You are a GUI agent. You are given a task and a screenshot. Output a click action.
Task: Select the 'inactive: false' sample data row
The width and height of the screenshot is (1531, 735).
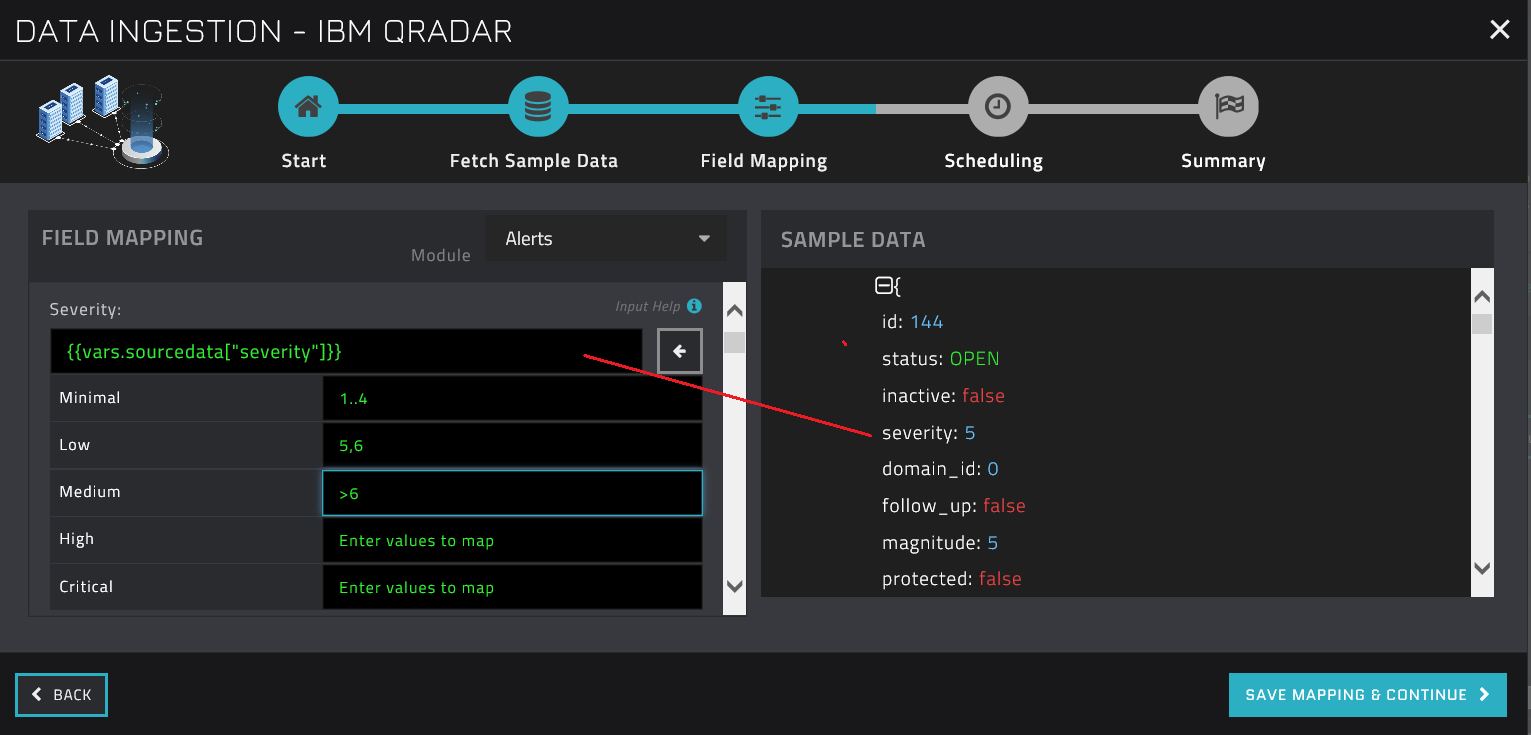point(943,396)
